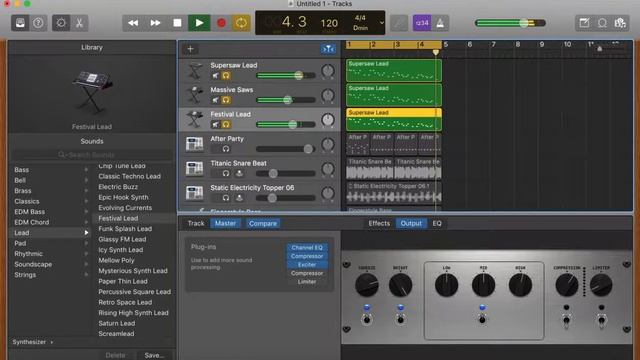Add a new track with plus button
This screenshot has width=640, height=360.
[190, 49]
